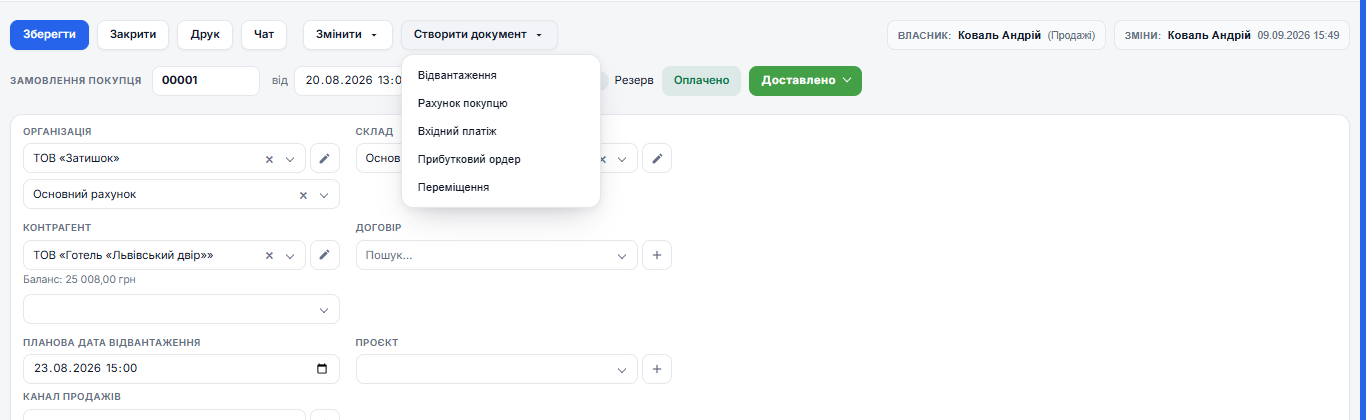The height and width of the screenshot is (420, 1366).
Task: Expand the ТОВ «Затишок» organization dropdown
Action: pos(291,159)
